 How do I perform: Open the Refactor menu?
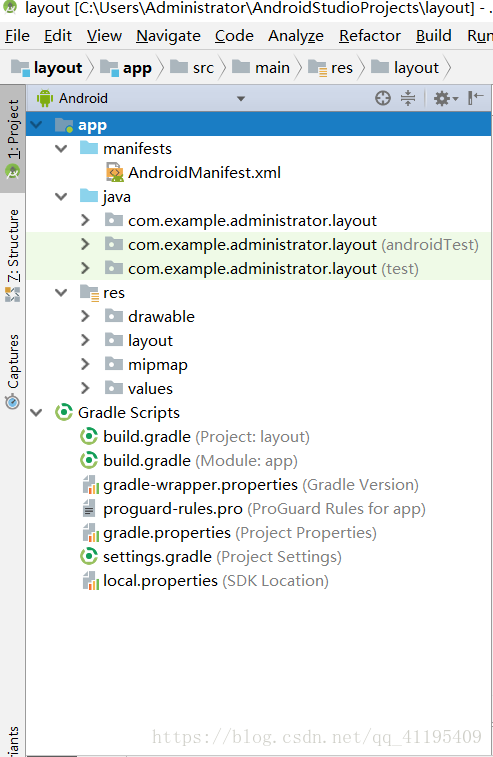(370, 36)
